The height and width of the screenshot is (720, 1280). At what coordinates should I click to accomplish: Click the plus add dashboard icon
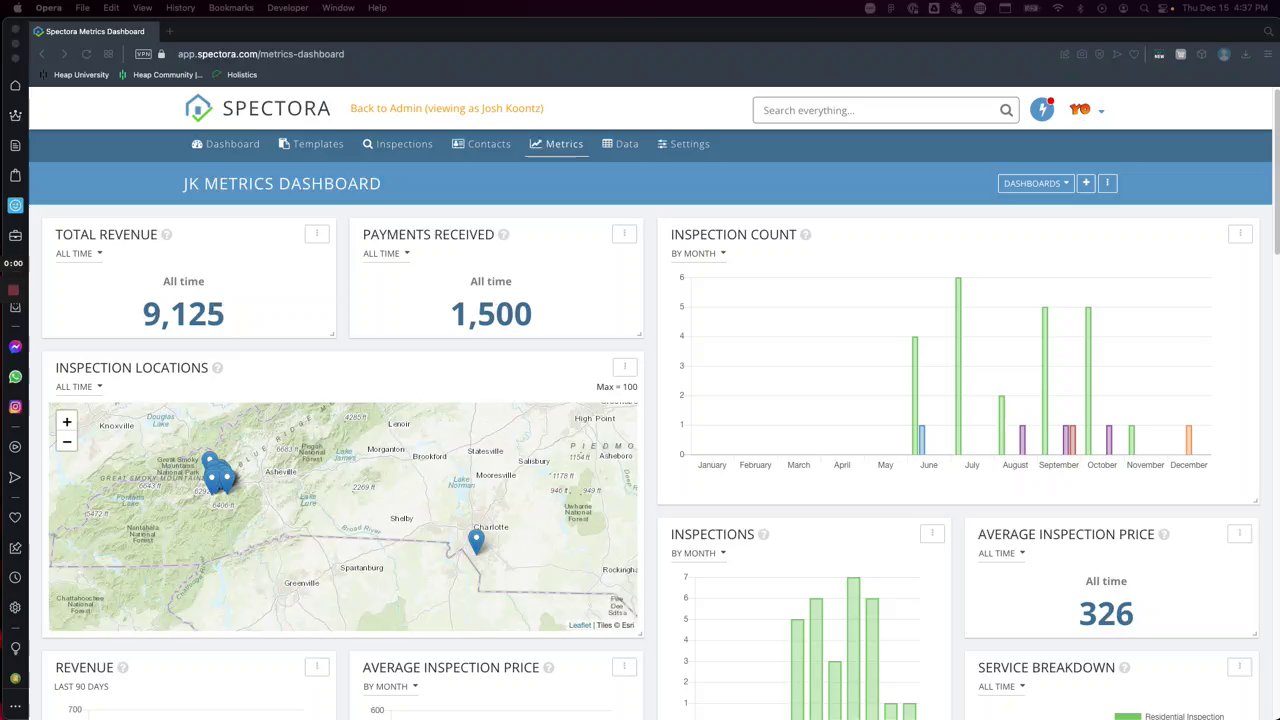pos(1086,183)
